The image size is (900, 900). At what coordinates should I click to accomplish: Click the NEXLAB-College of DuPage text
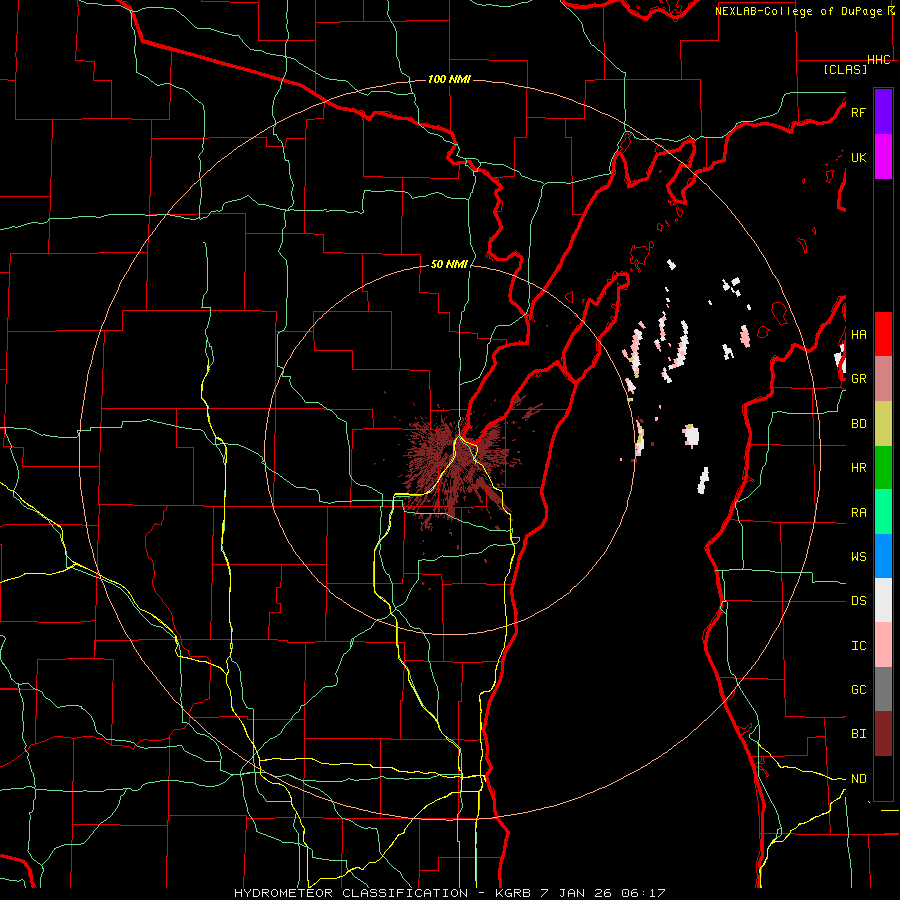click(798, 11)
